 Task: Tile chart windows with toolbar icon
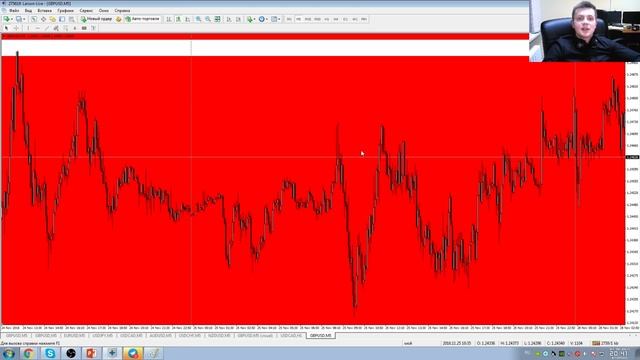click(x=218, y=19)
